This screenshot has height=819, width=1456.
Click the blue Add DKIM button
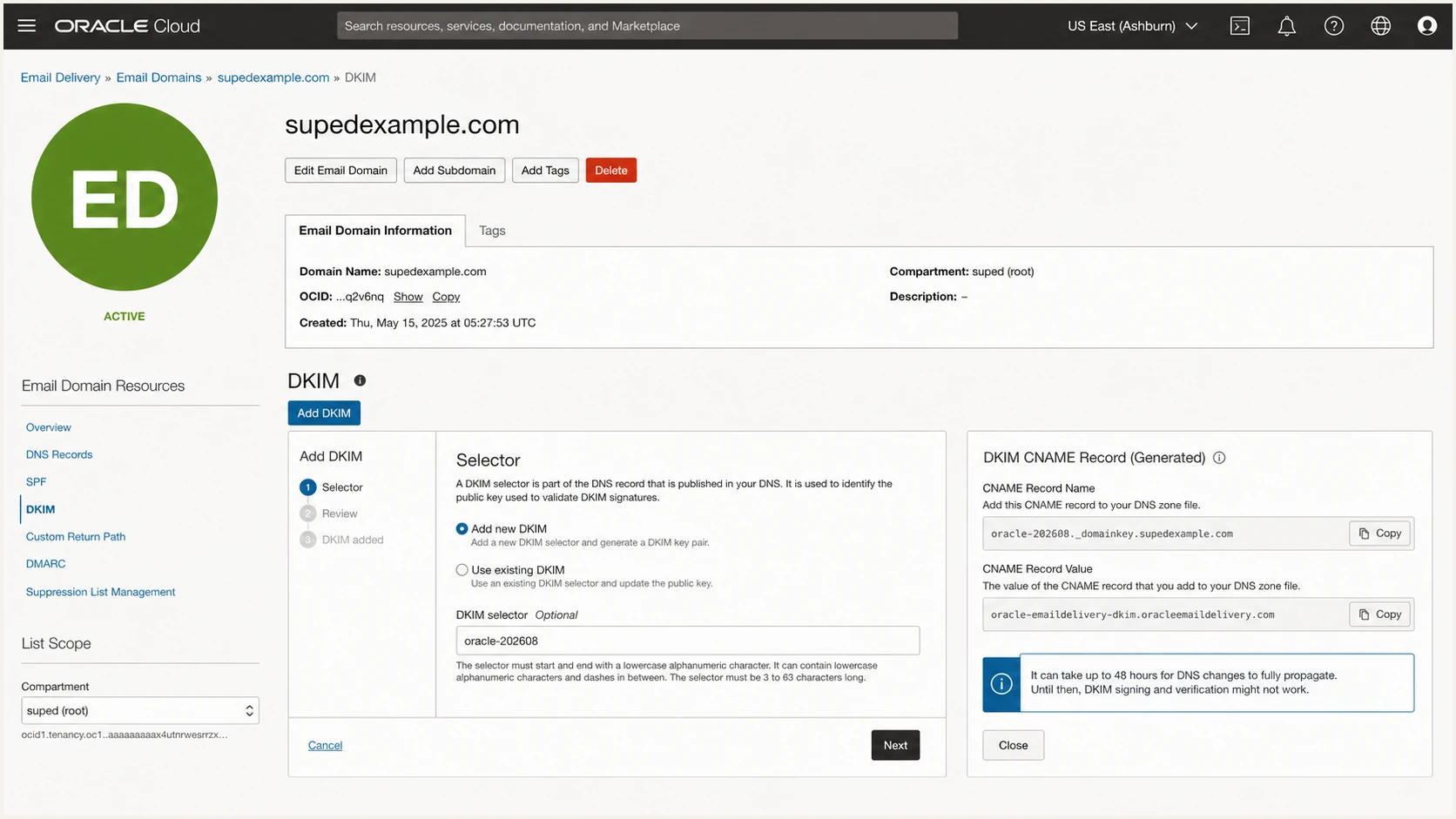324,413
